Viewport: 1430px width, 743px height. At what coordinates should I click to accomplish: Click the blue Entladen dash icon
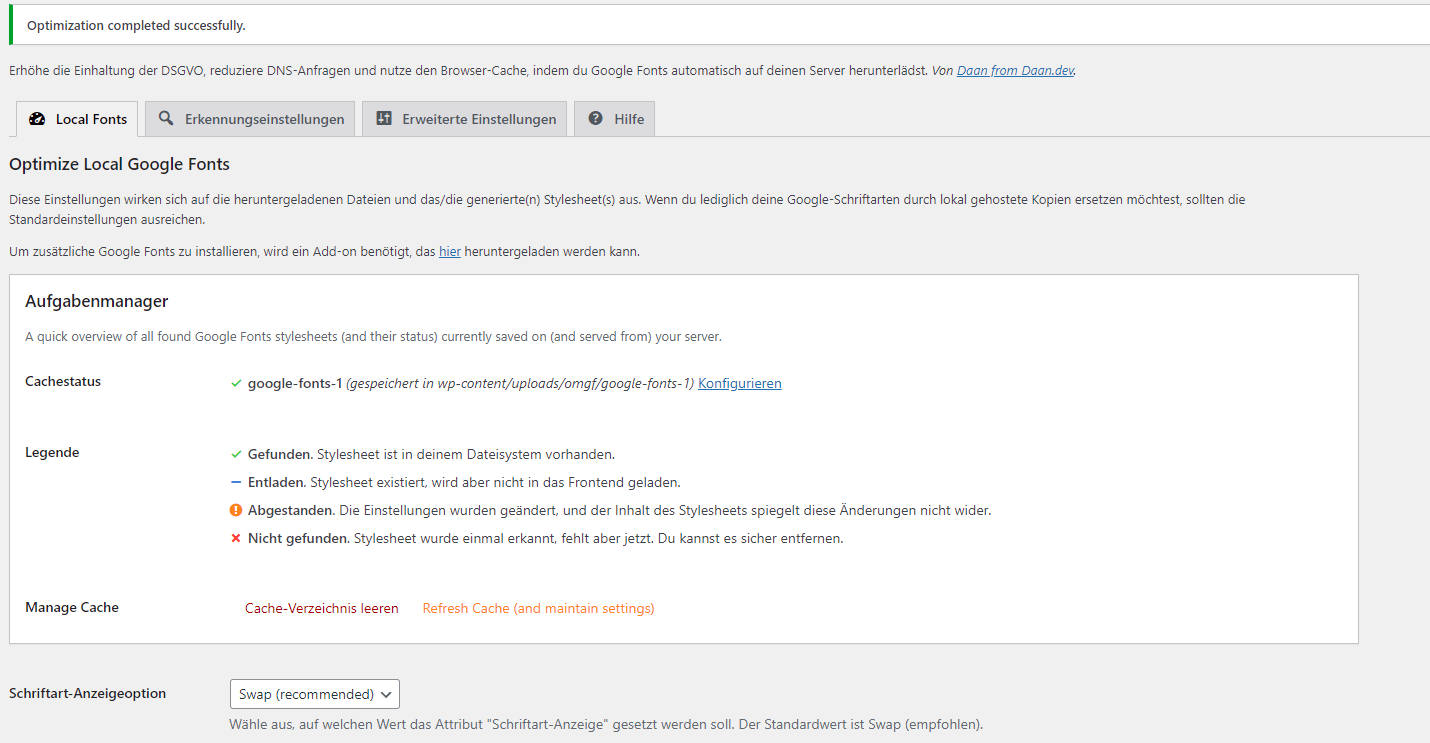[236, 482]
